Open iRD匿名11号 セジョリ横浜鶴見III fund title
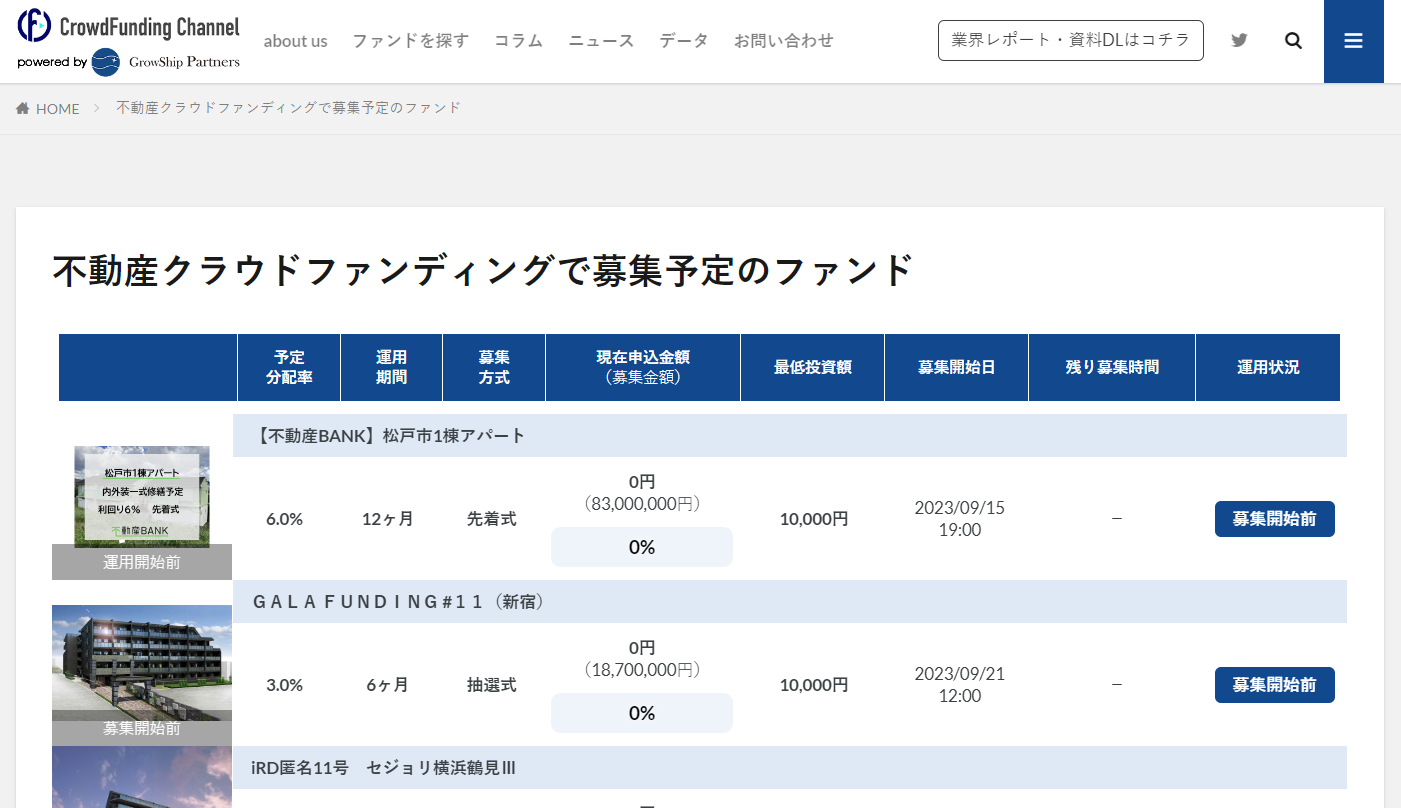 383,768
